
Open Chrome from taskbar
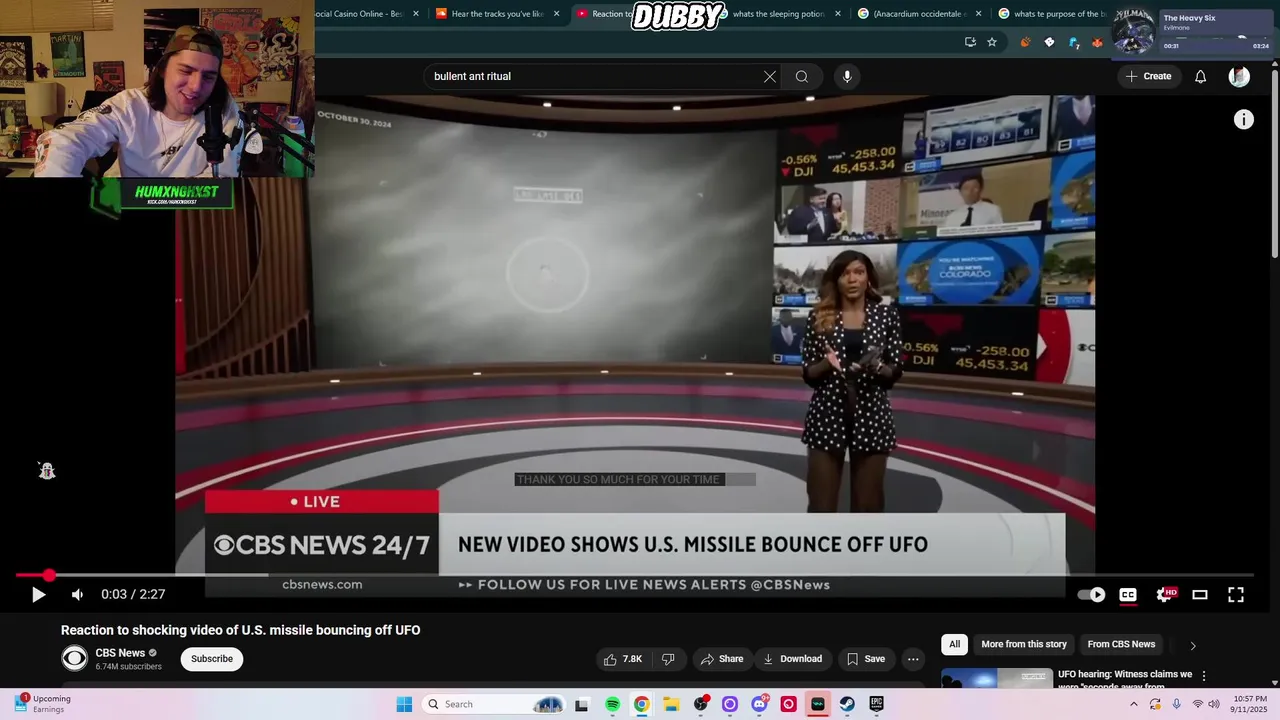641,704
